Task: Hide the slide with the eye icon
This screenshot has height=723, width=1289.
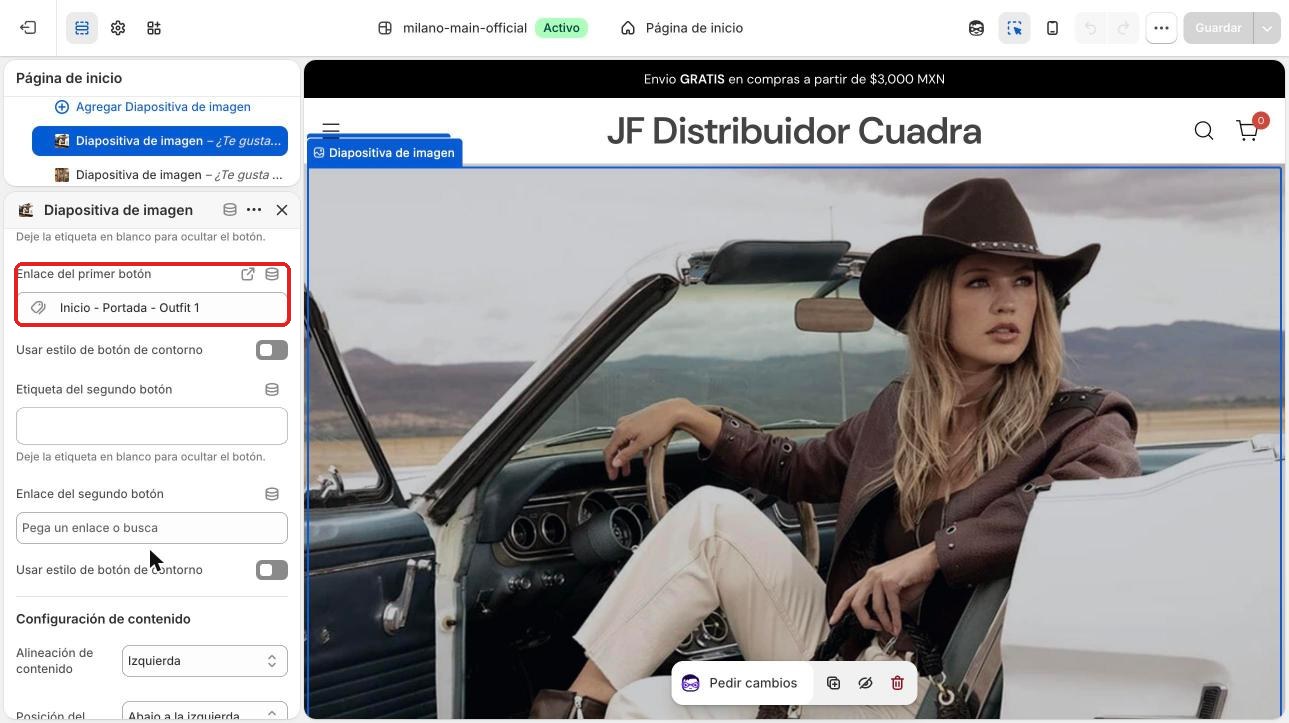Action: point(865,683)
